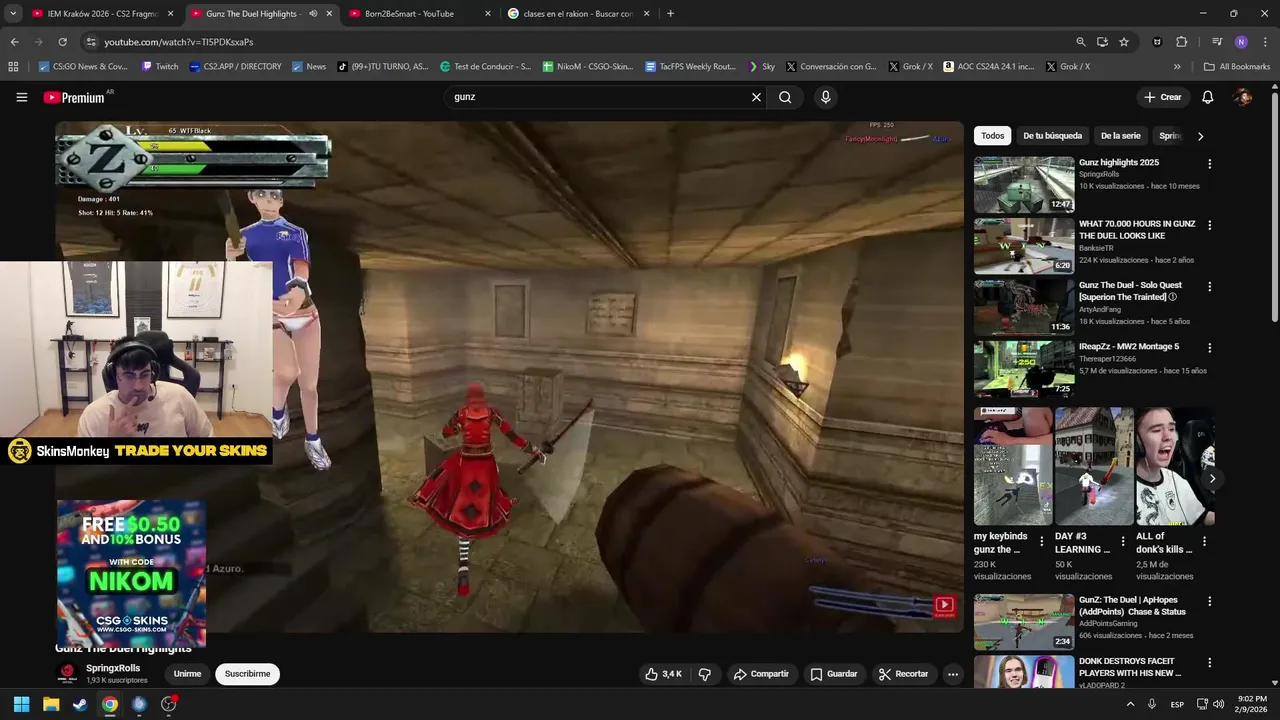The width and height of the screenshot is (1280, 720).
Task: Subscribe with the Suscribirme button
Action: (247, 674)
